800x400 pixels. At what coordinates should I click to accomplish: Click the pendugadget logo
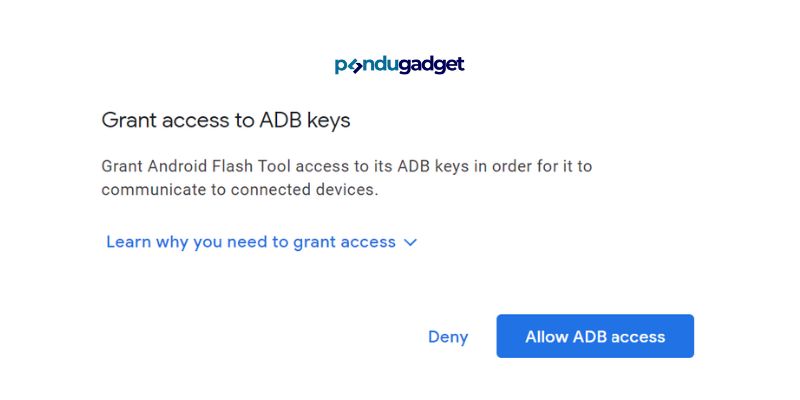tap(399, 65)
